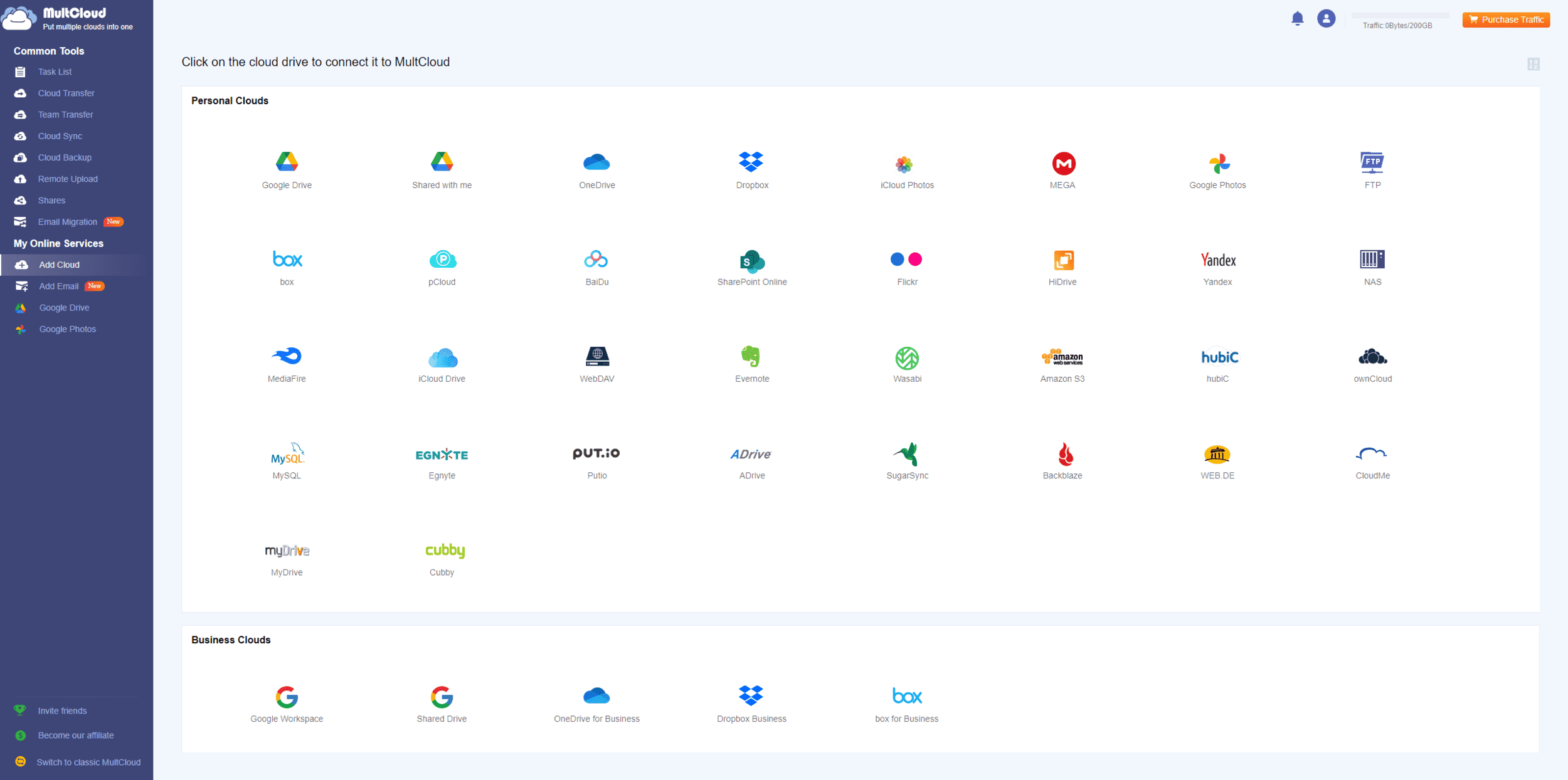Connect the MEGA cloud drive
The image size is (1568, 780).
pos(1062,164)
